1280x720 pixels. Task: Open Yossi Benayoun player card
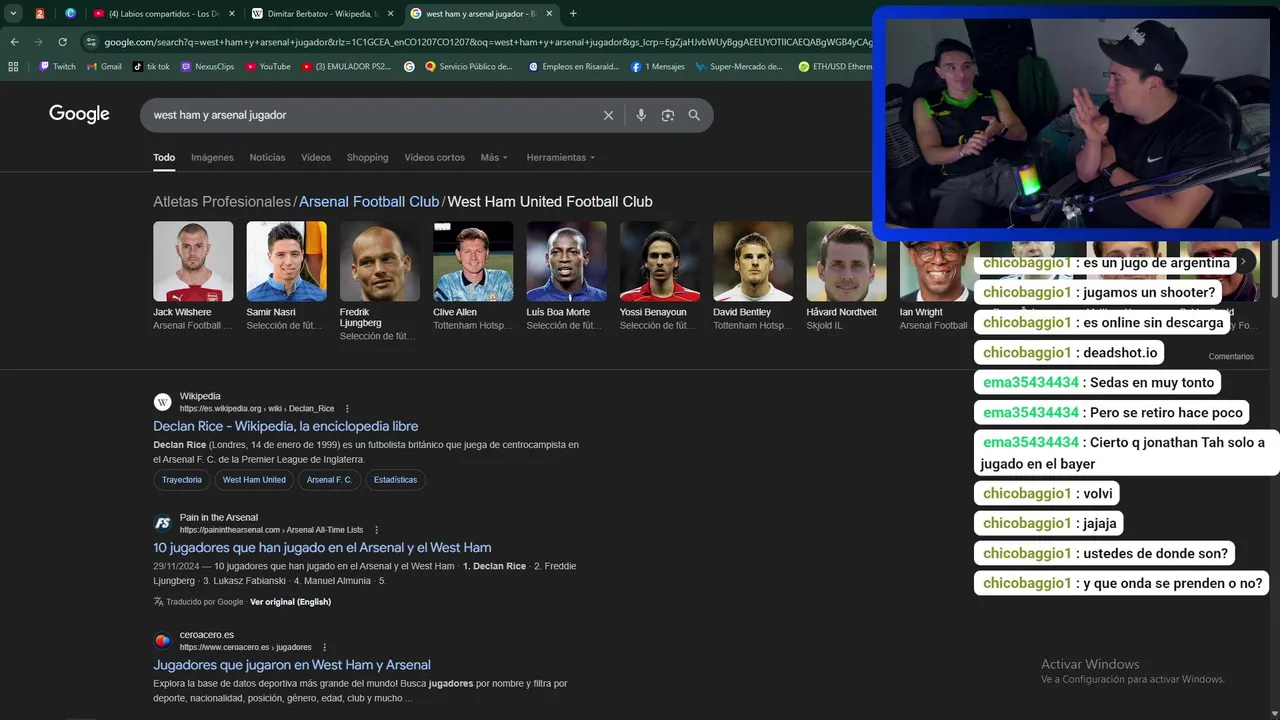point(659,276)
